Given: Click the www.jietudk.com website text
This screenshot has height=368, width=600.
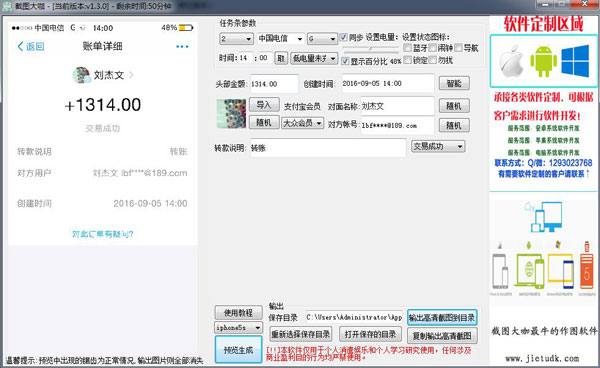Looking at the screenshot, I should click(542, 358).
